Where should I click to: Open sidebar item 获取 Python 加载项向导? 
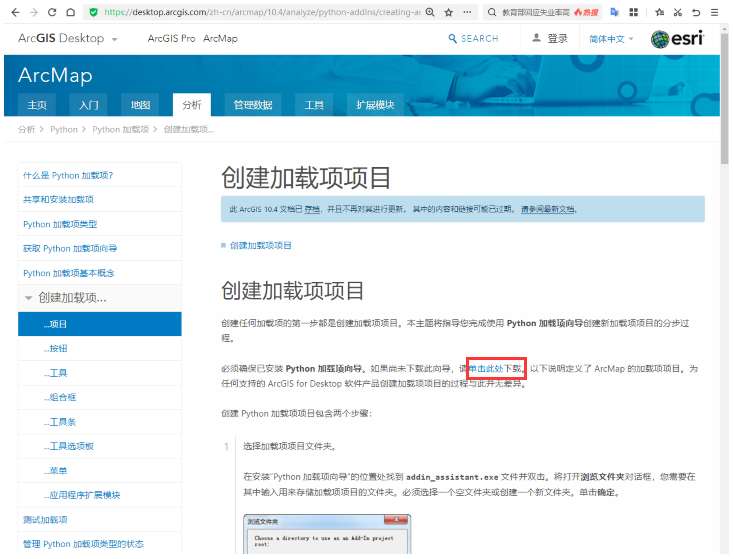click(100, 248)
